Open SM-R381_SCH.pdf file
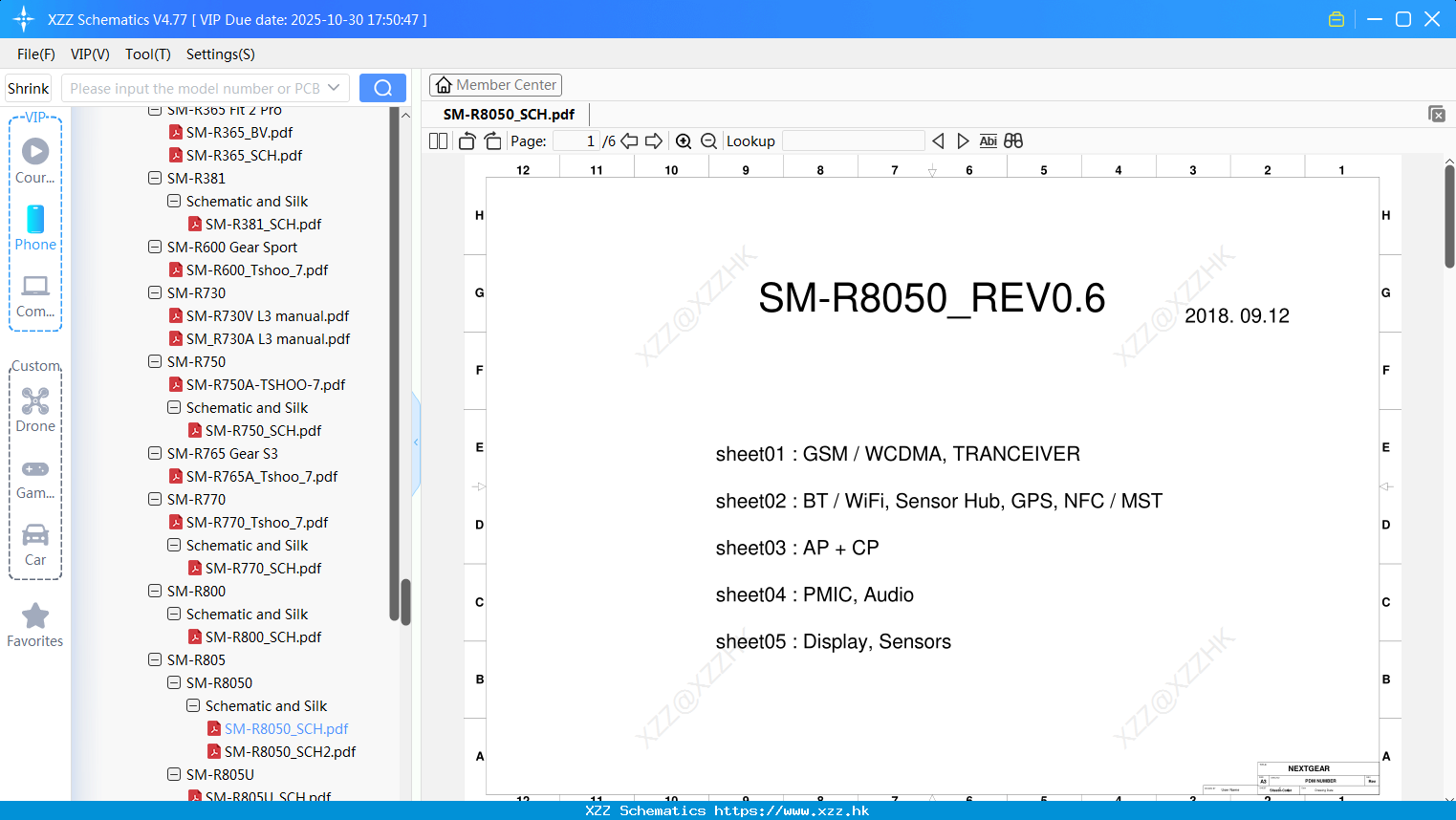 pos(263,224)
